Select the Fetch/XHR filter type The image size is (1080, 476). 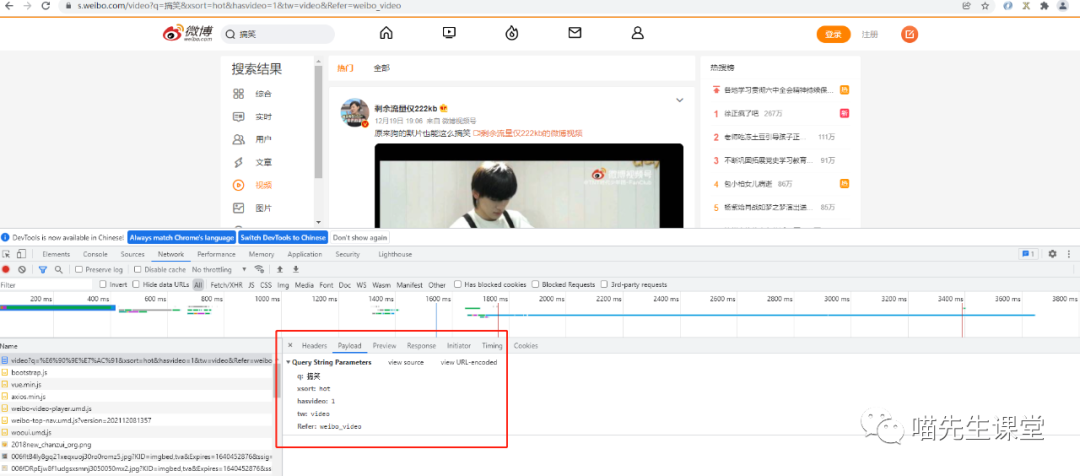226,284
